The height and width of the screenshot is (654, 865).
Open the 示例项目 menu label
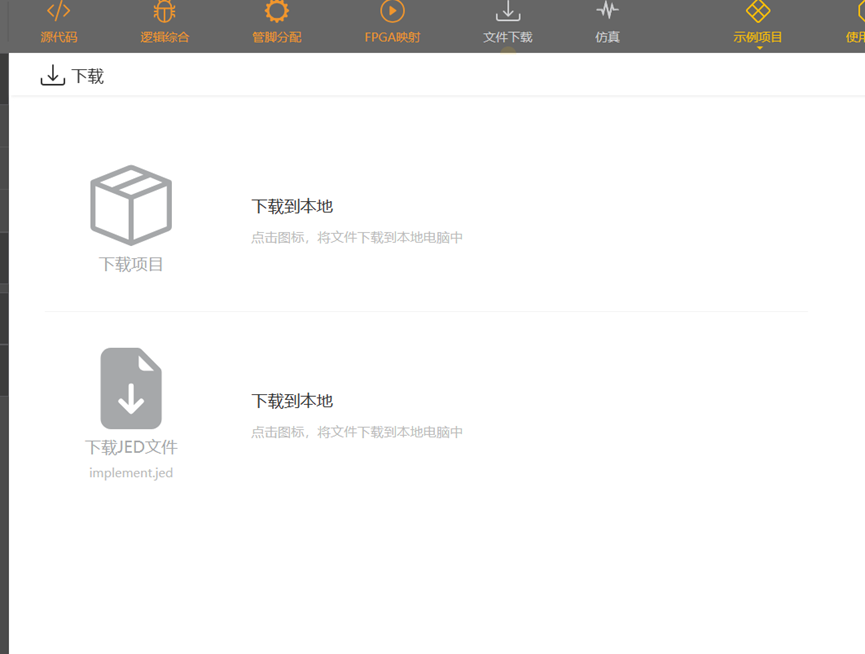(758, 37)
